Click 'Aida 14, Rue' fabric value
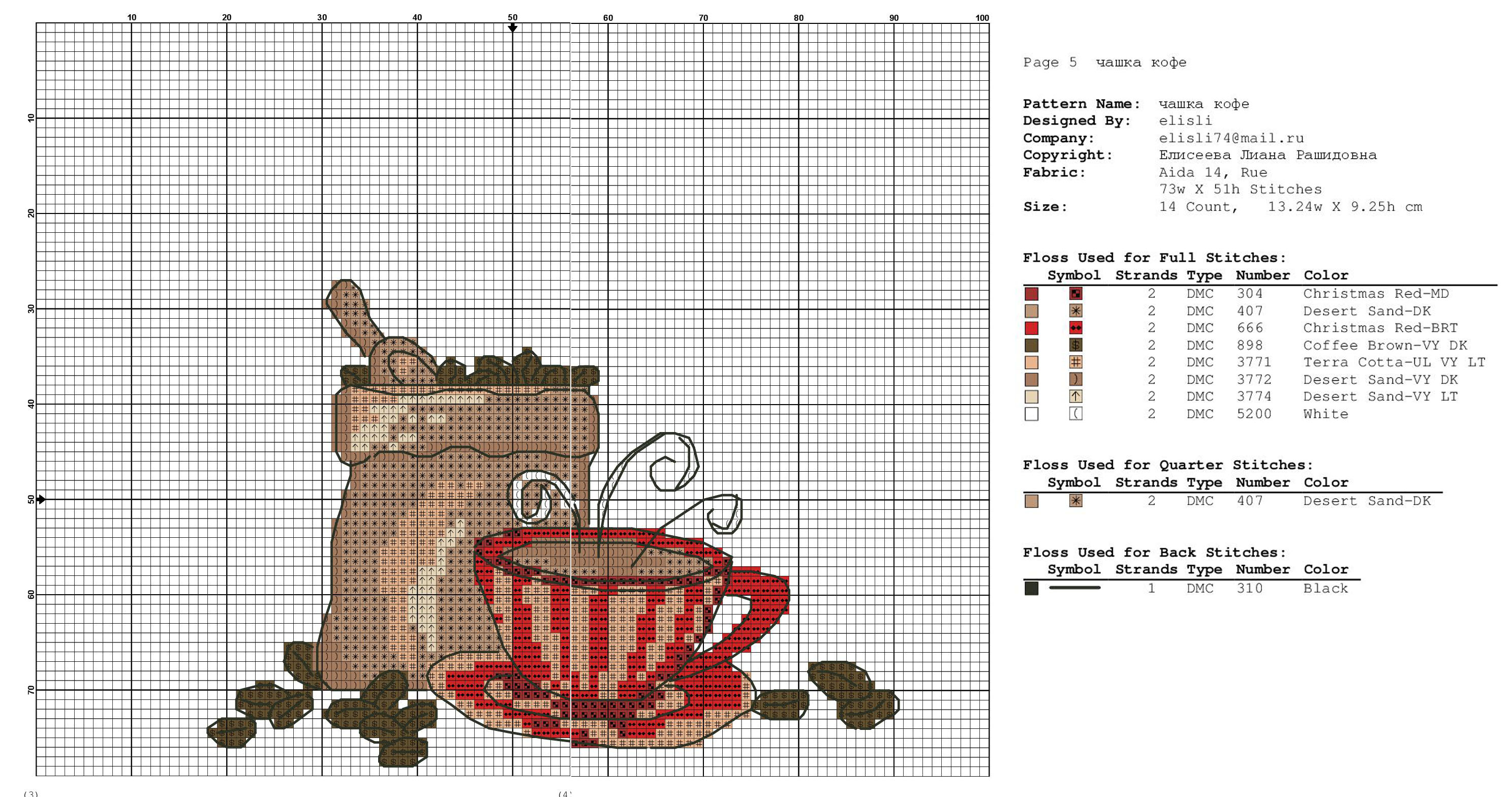Screen dimensions: 1512x797 coord(1213,172)
